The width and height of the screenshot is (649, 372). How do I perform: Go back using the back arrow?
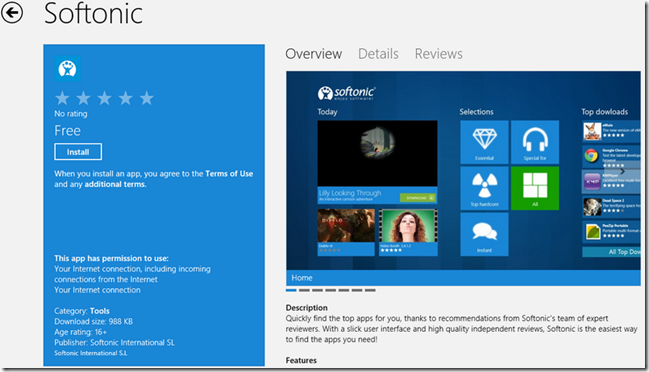tap(12, 12)
